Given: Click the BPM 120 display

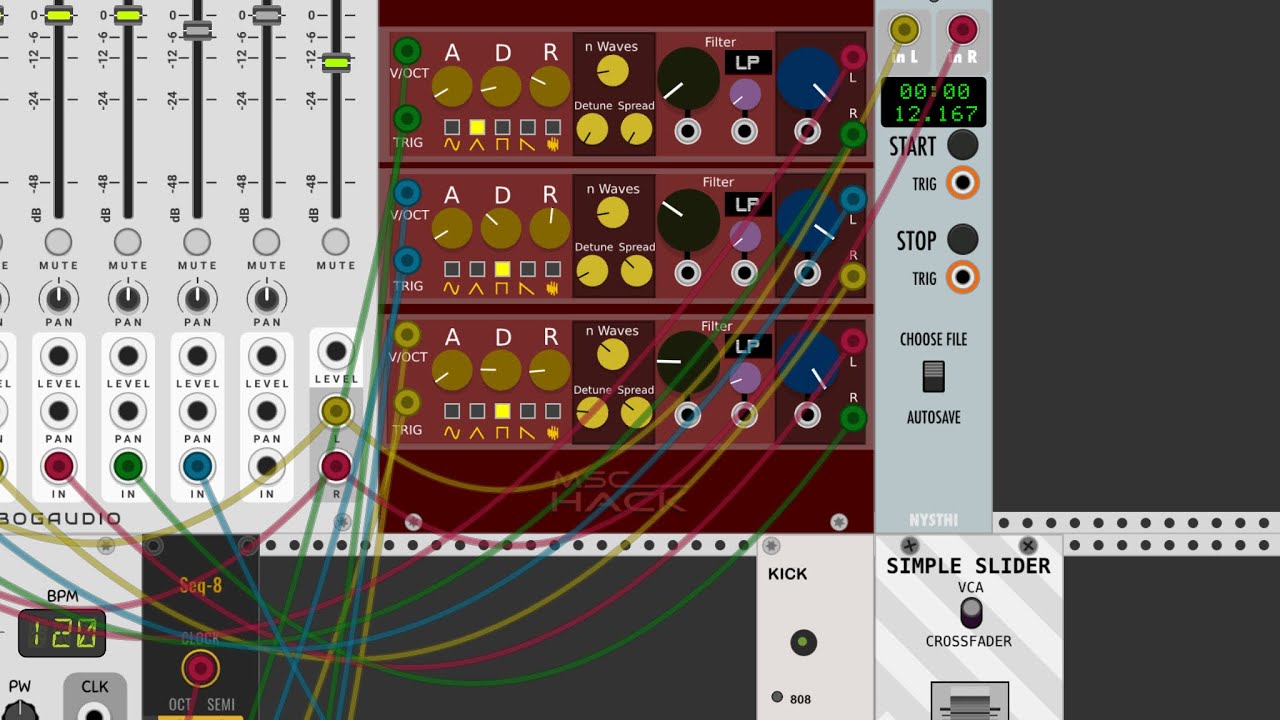Looking at the screenshot, I should (61, 633).
